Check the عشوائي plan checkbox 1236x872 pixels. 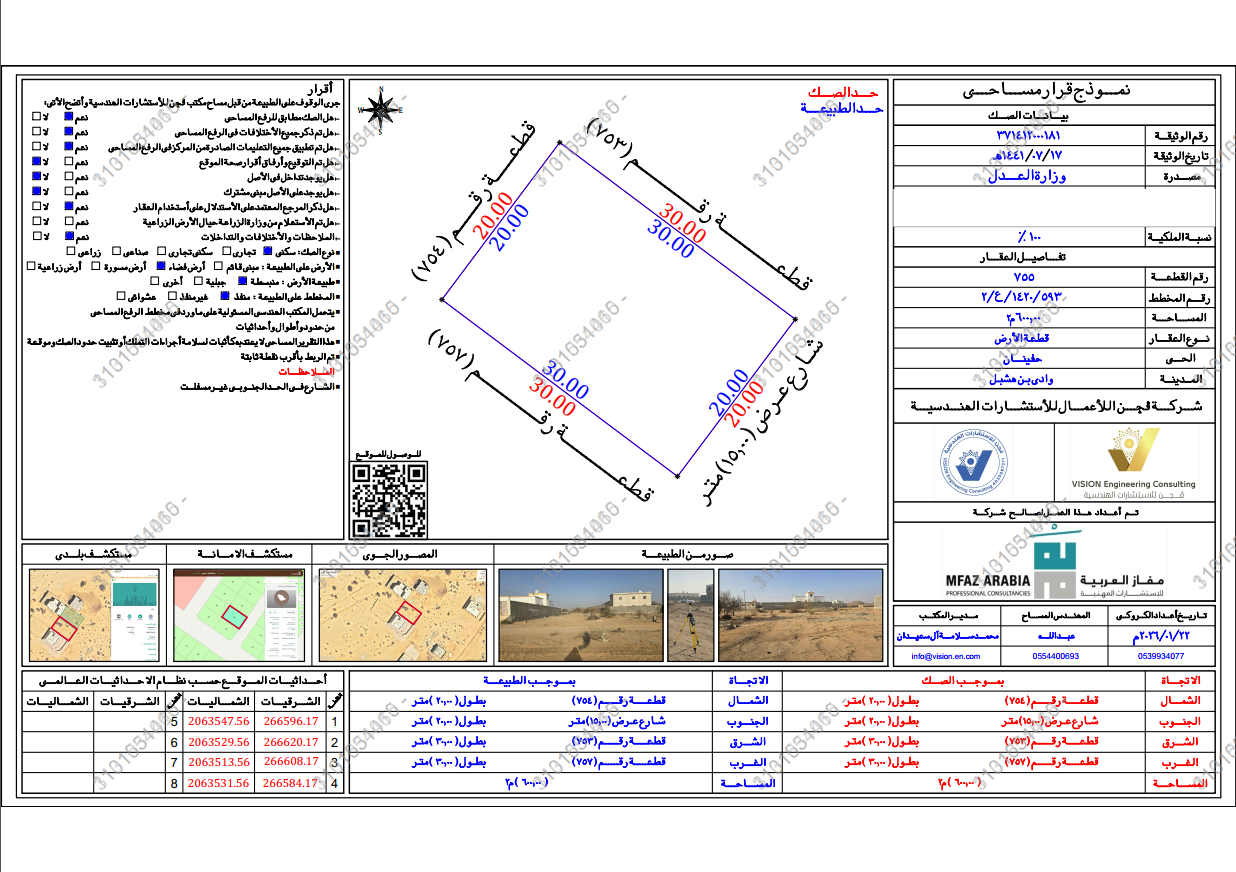click(121, 295)
